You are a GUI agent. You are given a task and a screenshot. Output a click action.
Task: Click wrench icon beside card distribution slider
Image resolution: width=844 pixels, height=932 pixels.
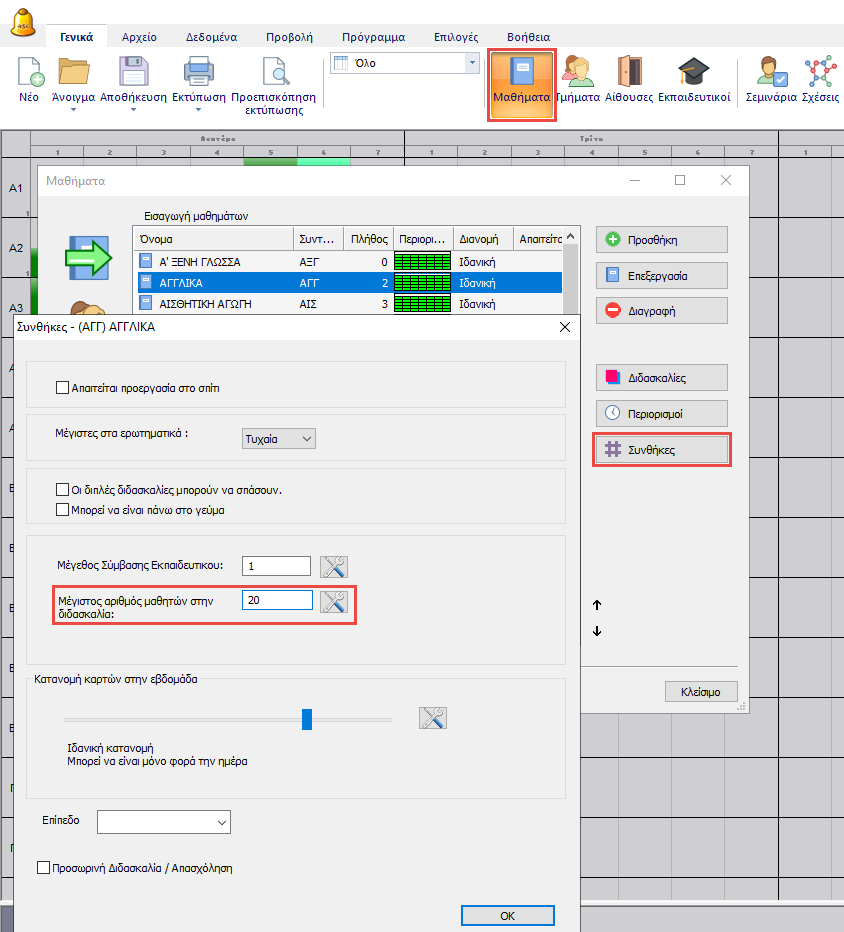click(432, 718)
